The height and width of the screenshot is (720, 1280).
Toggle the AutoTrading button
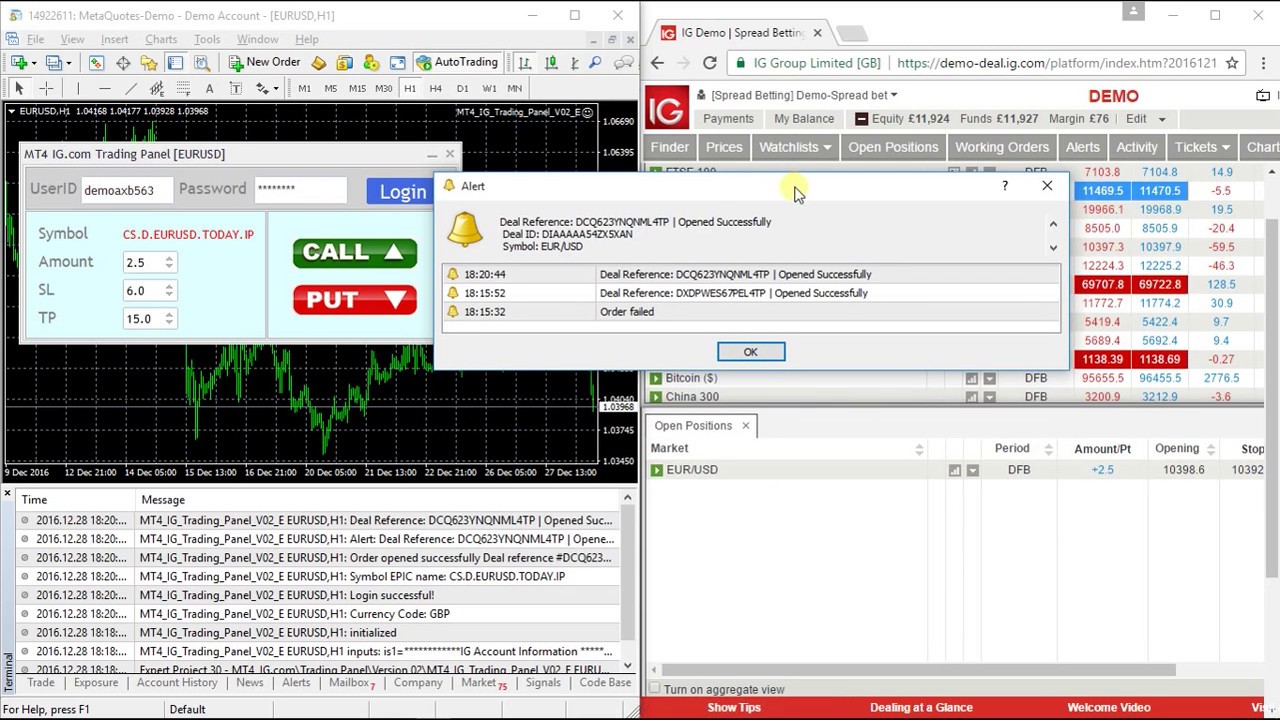click(x=456, y=62)
